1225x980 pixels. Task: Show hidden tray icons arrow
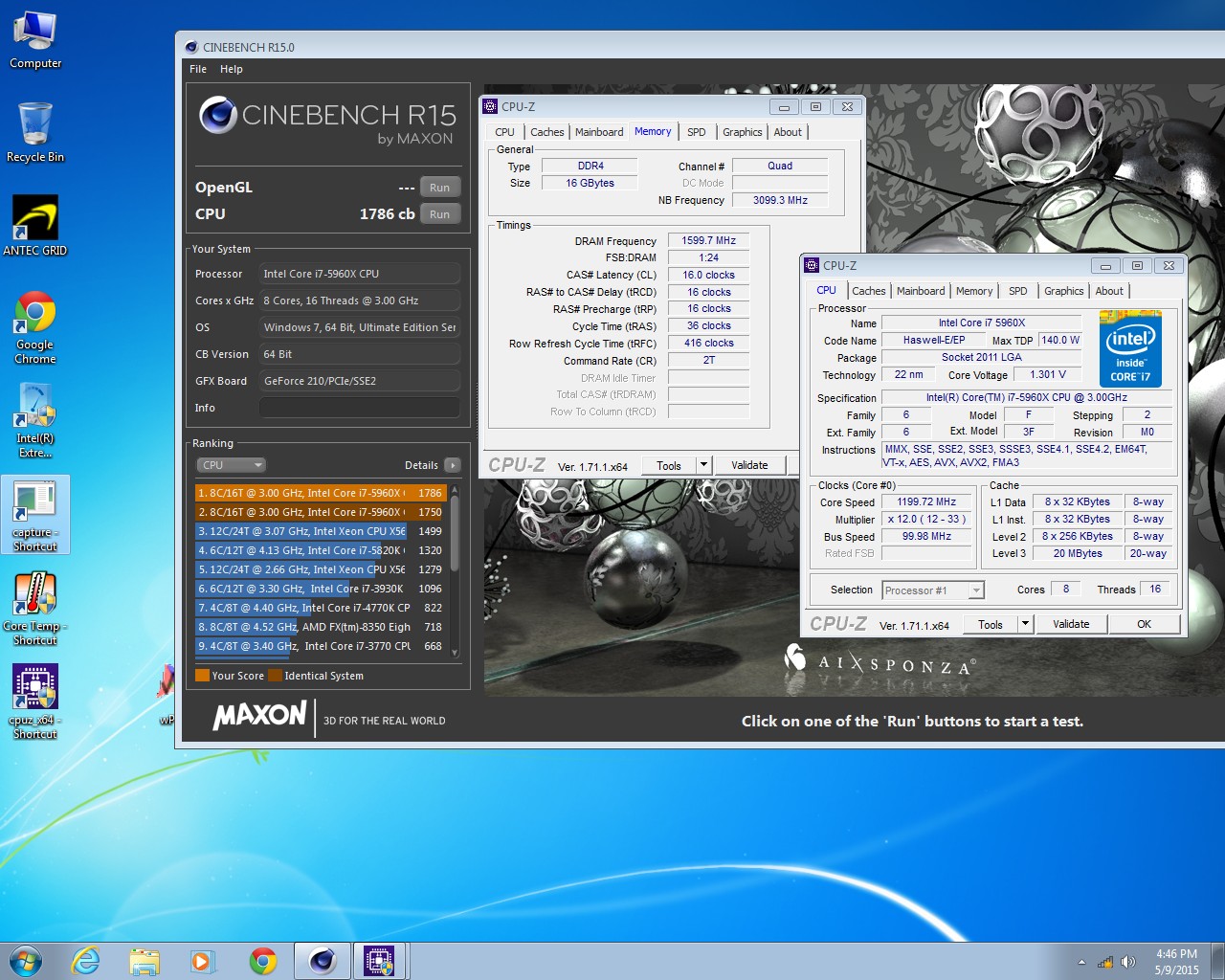[x=1081, y=962]
